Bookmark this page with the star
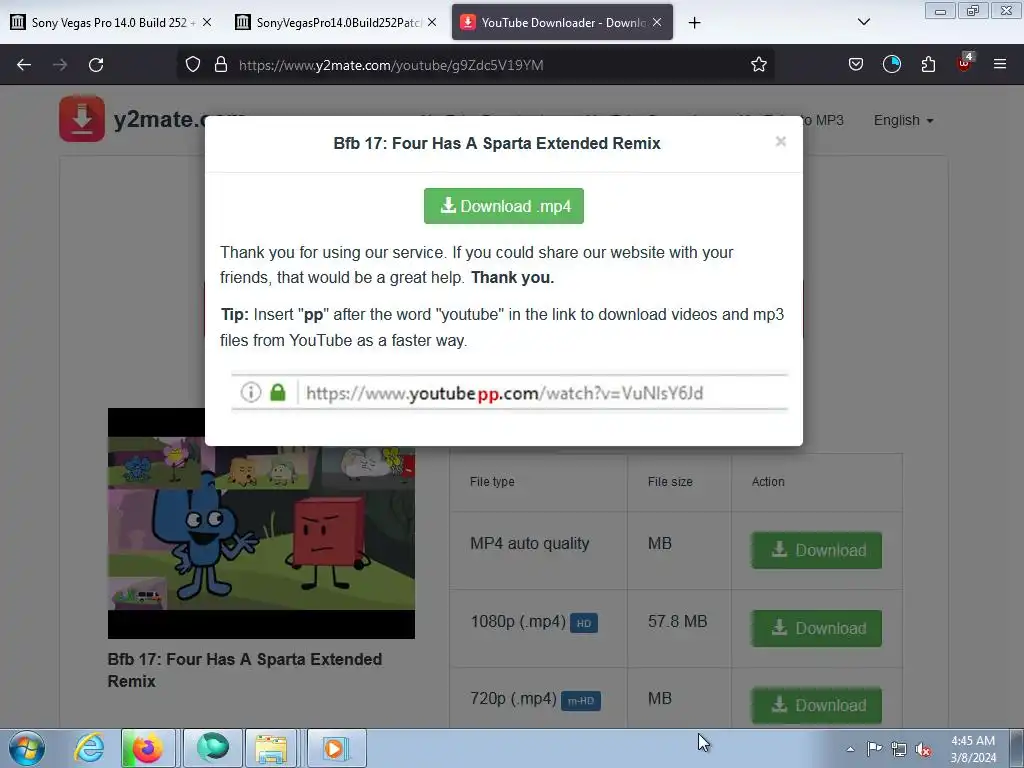This screenshot has width=1024, height=768. (758, 65)
